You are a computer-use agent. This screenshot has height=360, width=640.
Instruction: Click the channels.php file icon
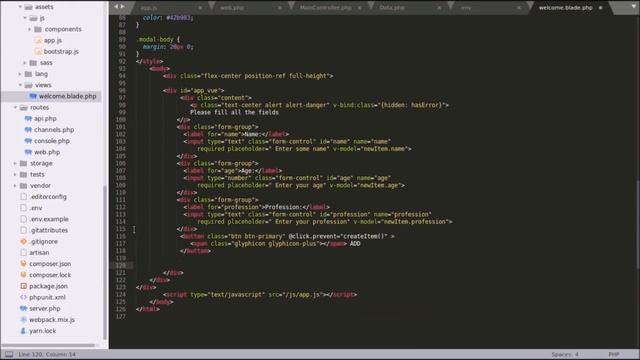click(x=28, y=130)
